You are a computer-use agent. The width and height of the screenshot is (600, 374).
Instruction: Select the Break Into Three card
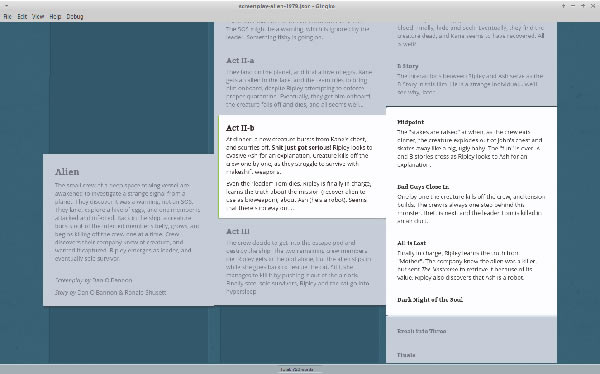click(x=471, y=331)
